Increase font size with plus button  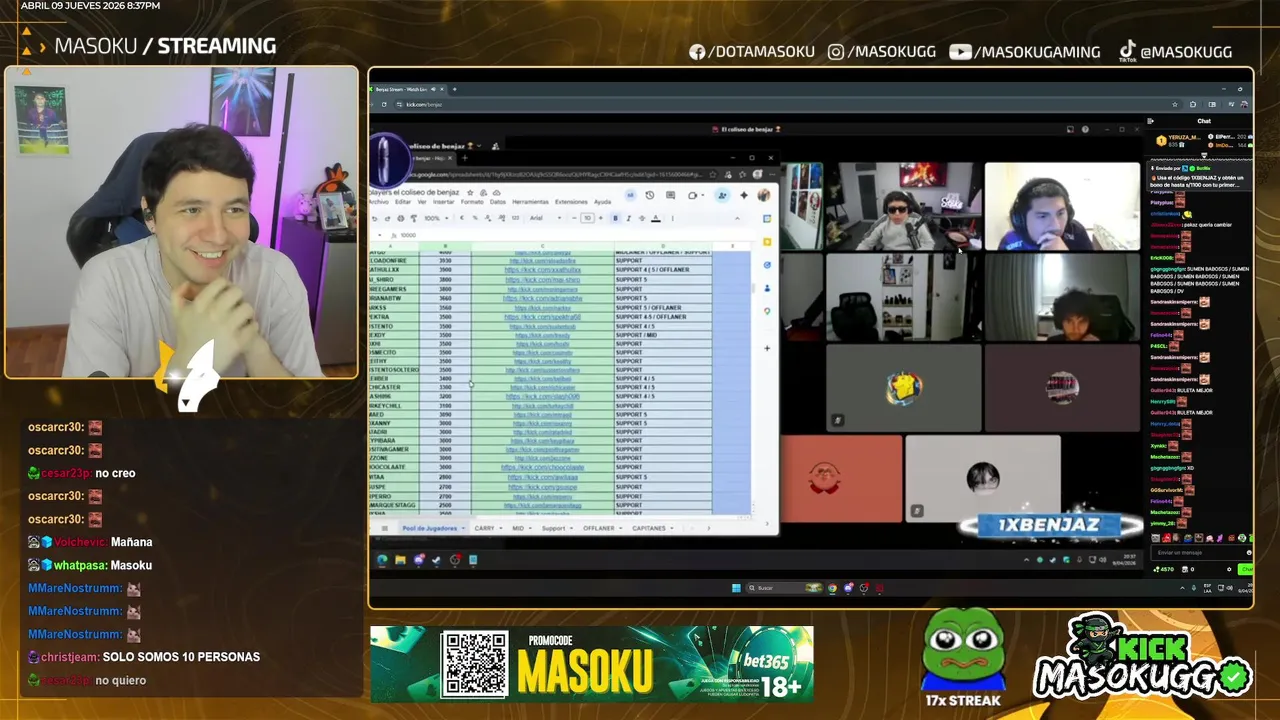point(601,218)
